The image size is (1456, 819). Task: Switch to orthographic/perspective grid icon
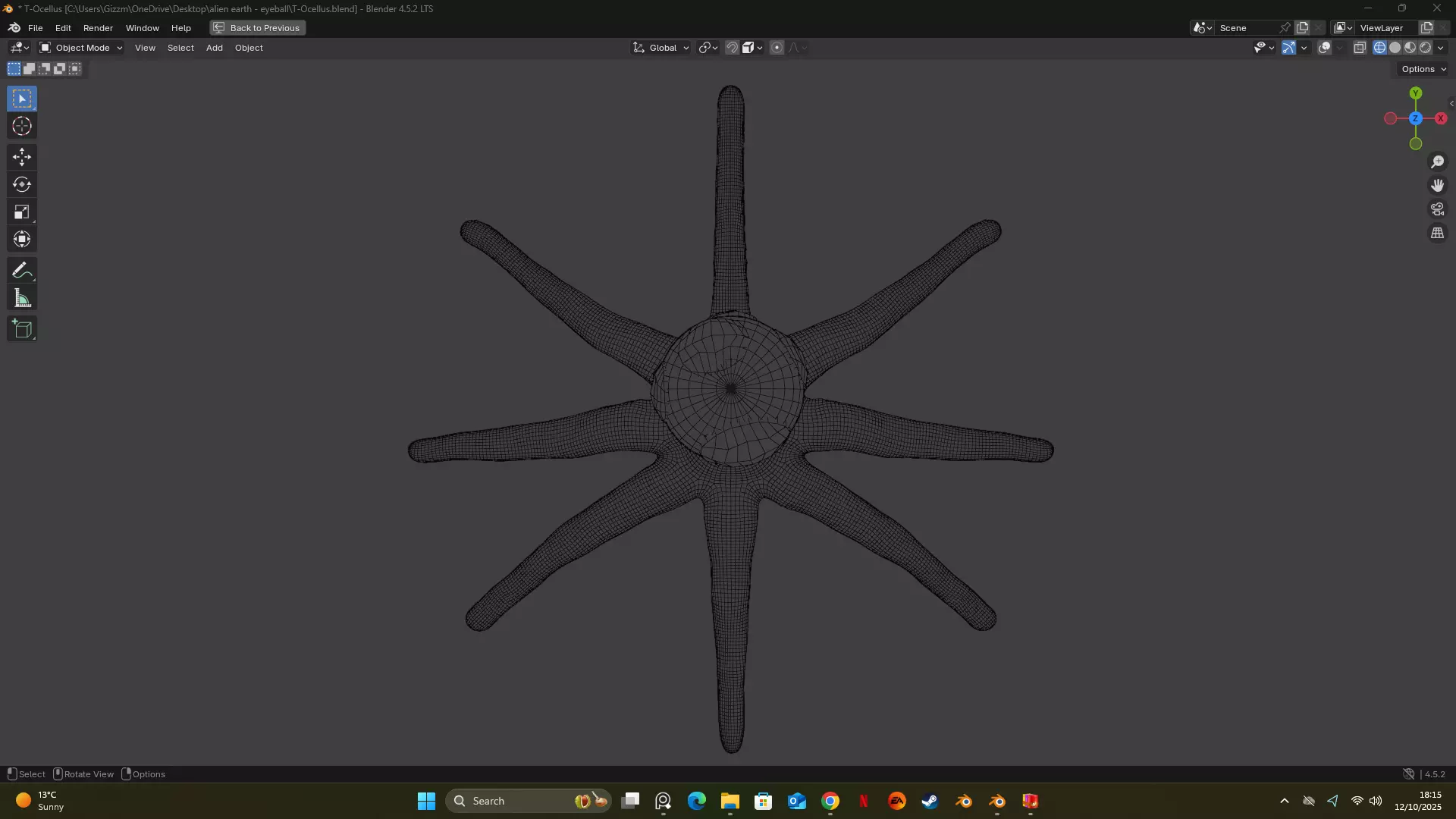[1437, 234]
